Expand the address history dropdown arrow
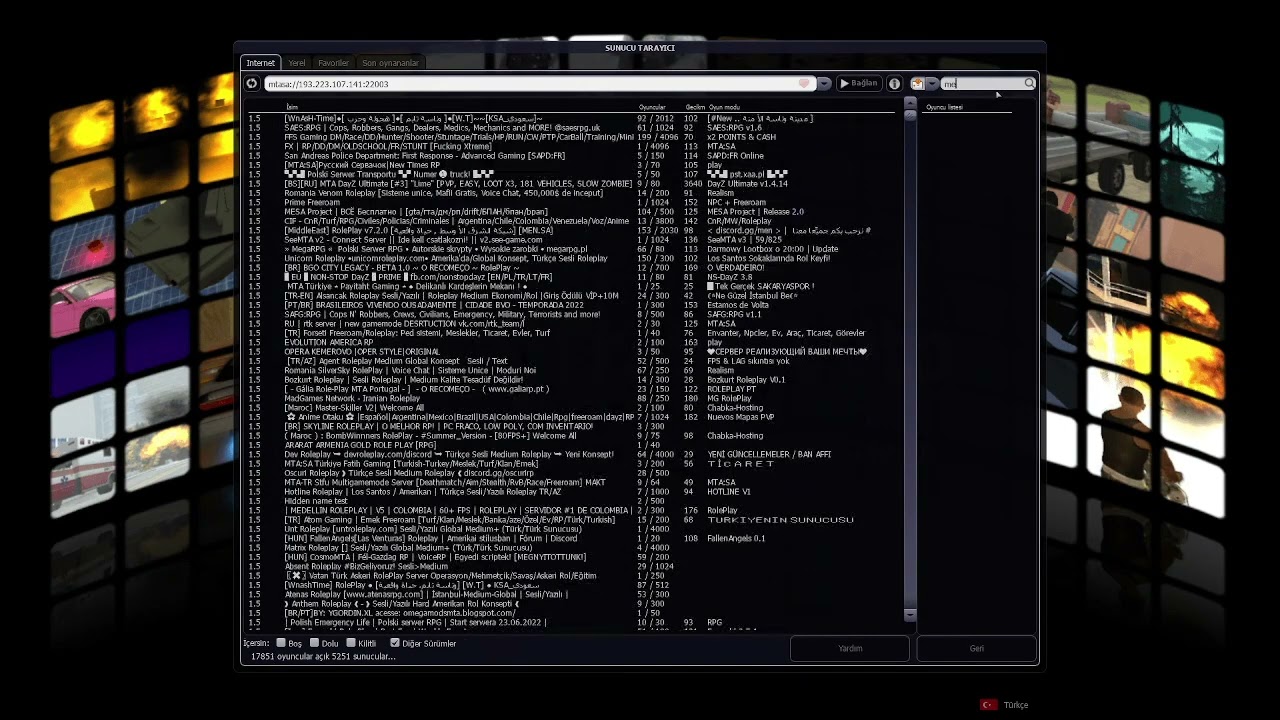The width and height of the screenshot is (1280, 720). tap(824, 84)
